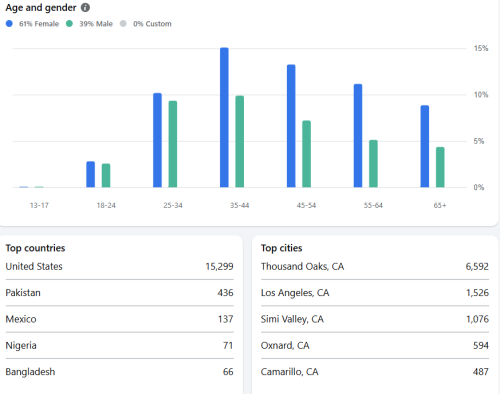Click the 'Top countries' heading
This screenshot has height=394, width=500.
[x=35, y=248]
